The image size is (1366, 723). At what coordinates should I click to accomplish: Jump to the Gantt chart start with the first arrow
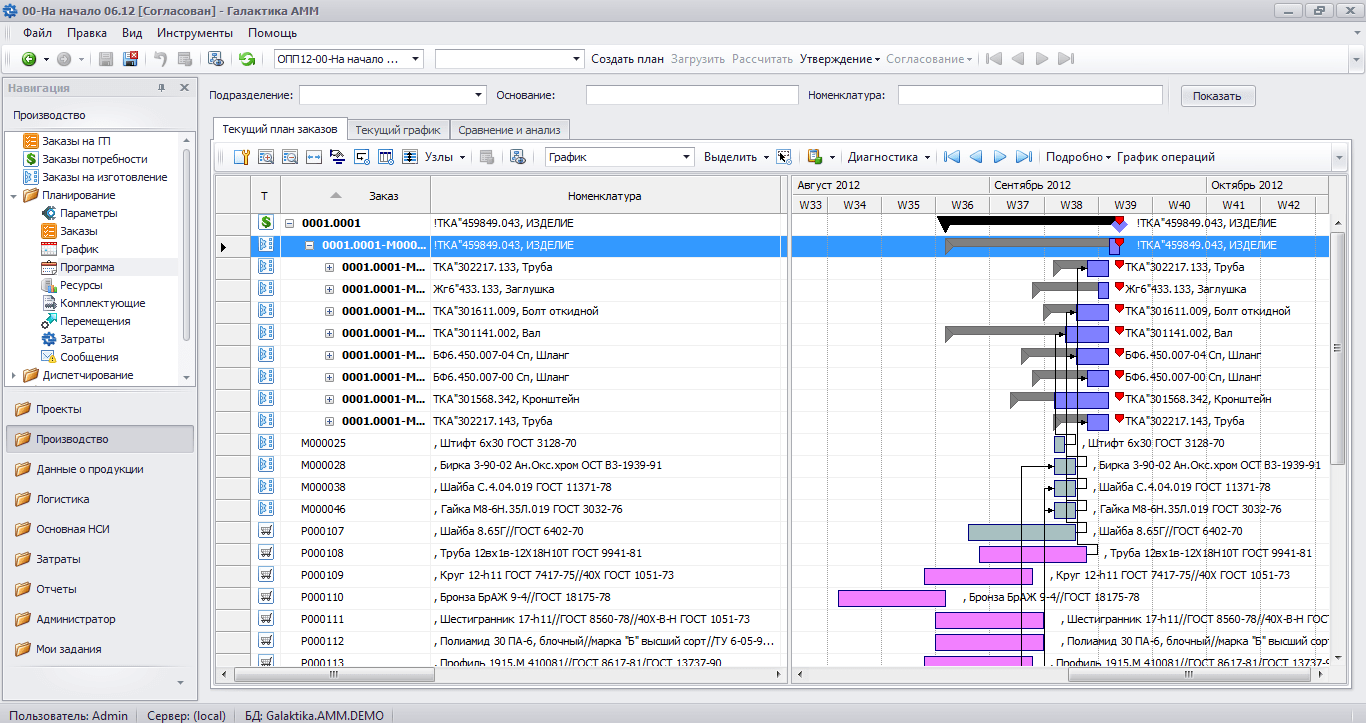point(952,157)
